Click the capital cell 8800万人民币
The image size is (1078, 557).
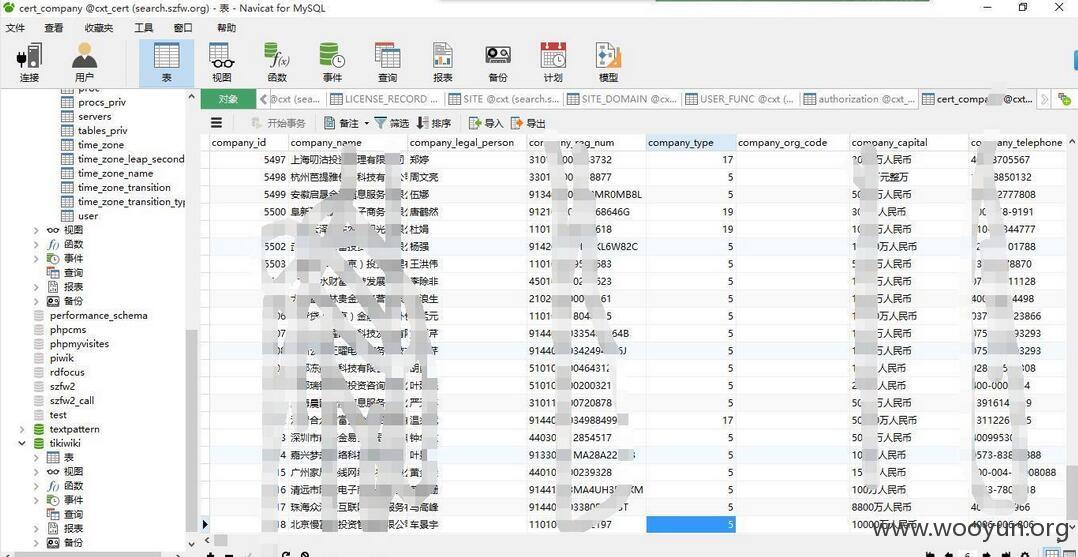(x=908, y=507)
